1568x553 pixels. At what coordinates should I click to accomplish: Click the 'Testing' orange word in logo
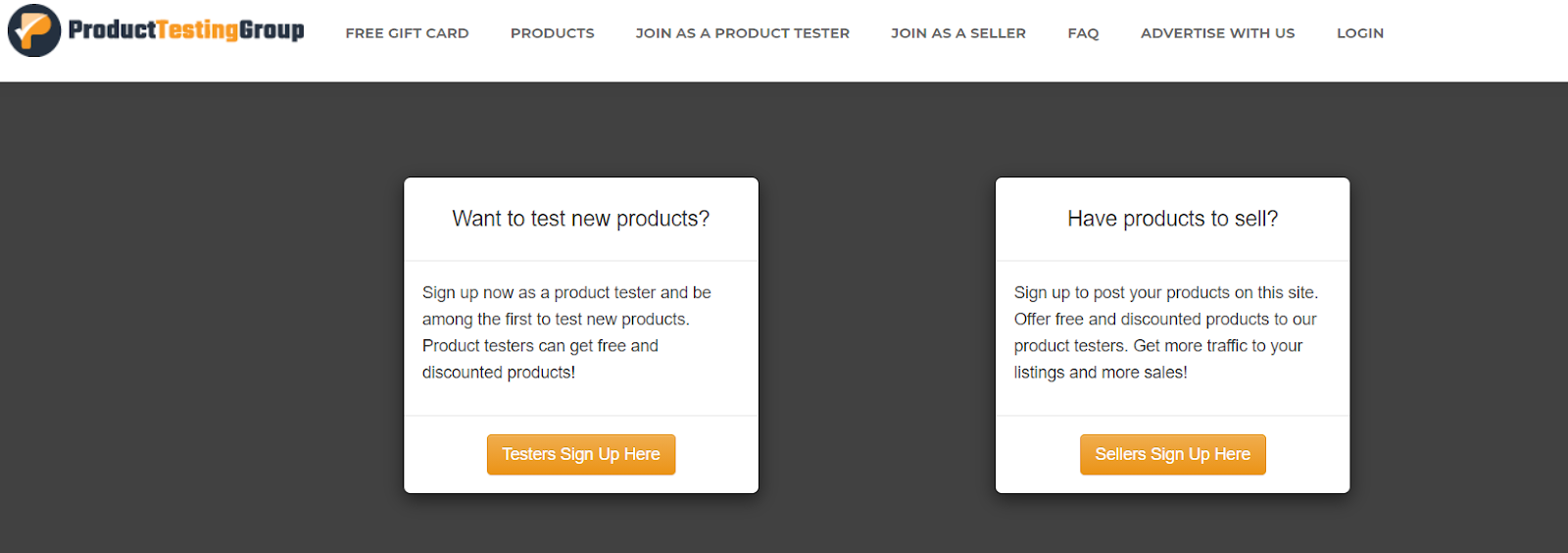(x=197, y=30)
